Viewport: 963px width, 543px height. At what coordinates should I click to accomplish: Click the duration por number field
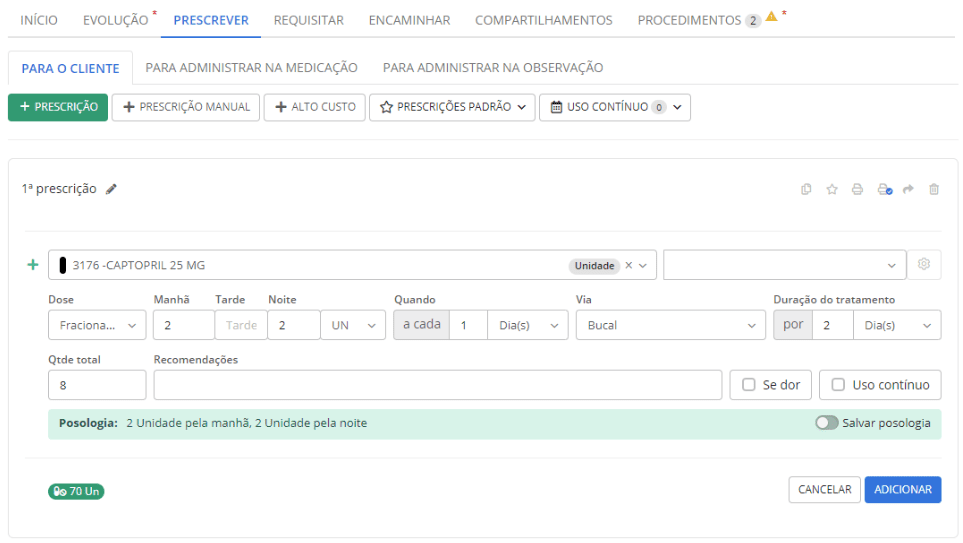point(833,325)
